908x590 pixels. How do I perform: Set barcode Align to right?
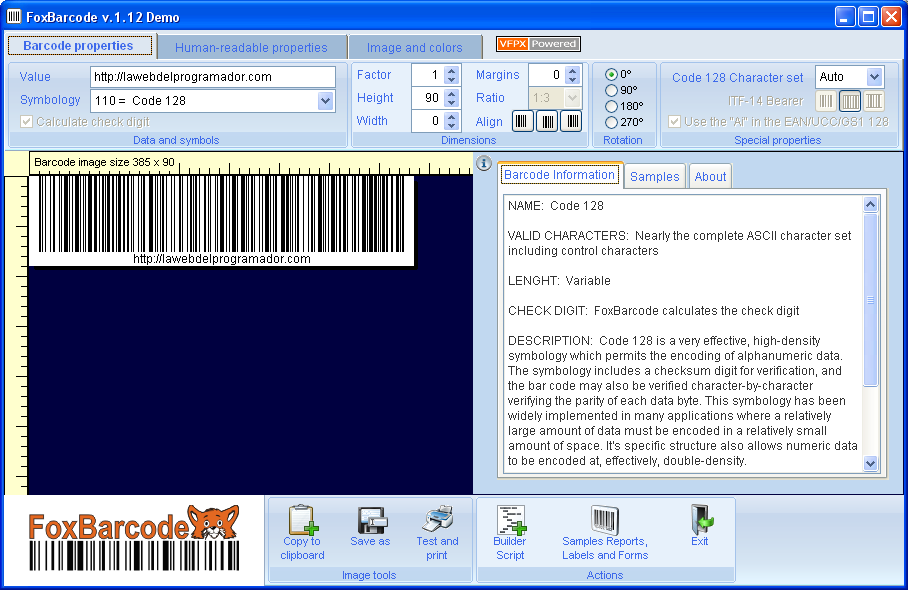[x=572, y=121]
